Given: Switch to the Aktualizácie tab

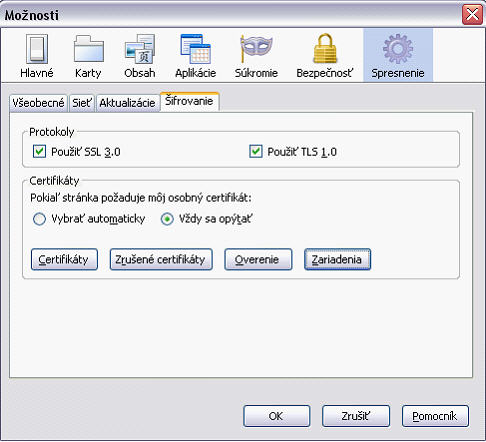Looking at the screenshot, I should (127, 103).
